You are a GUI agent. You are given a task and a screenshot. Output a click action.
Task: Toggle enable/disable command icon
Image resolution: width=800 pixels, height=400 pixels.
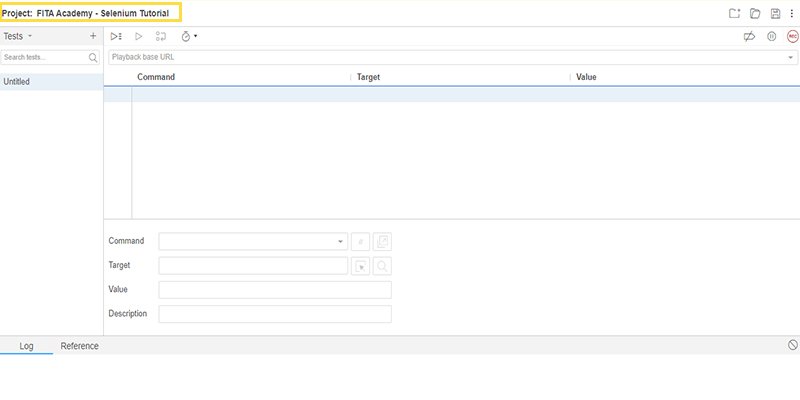coord(360,241)
